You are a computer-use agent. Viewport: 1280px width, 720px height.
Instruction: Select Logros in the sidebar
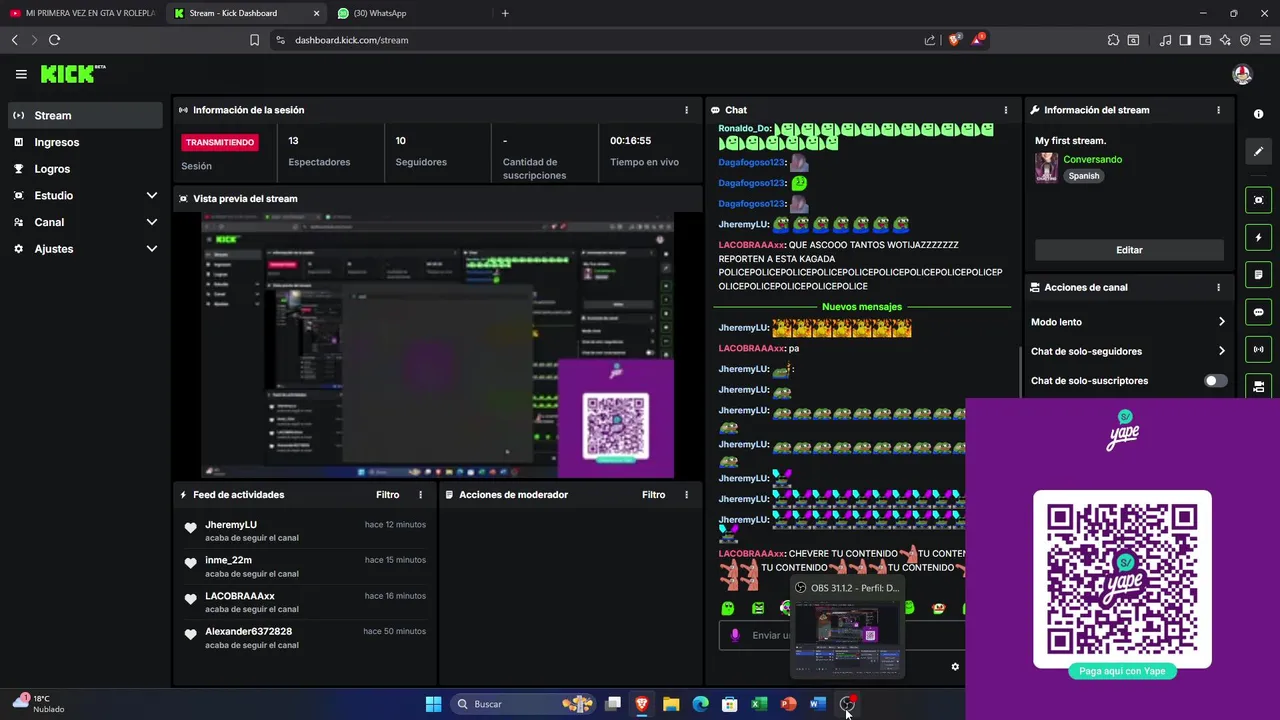(x=85, y=169)
